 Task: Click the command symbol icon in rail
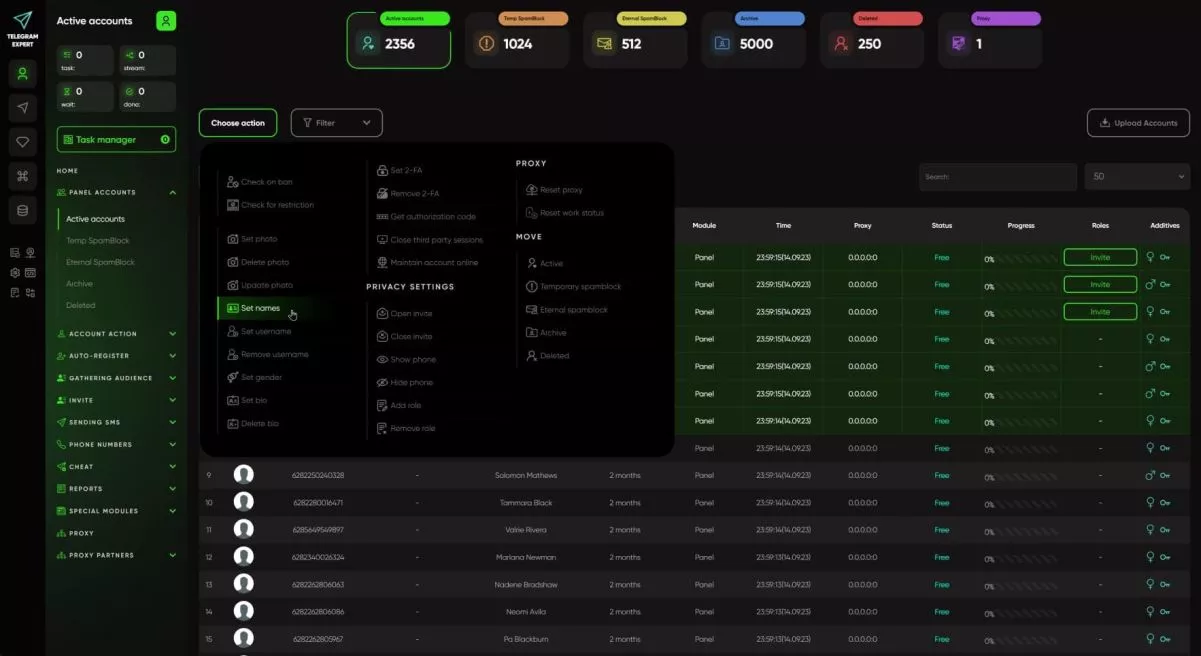click(22, 176)
